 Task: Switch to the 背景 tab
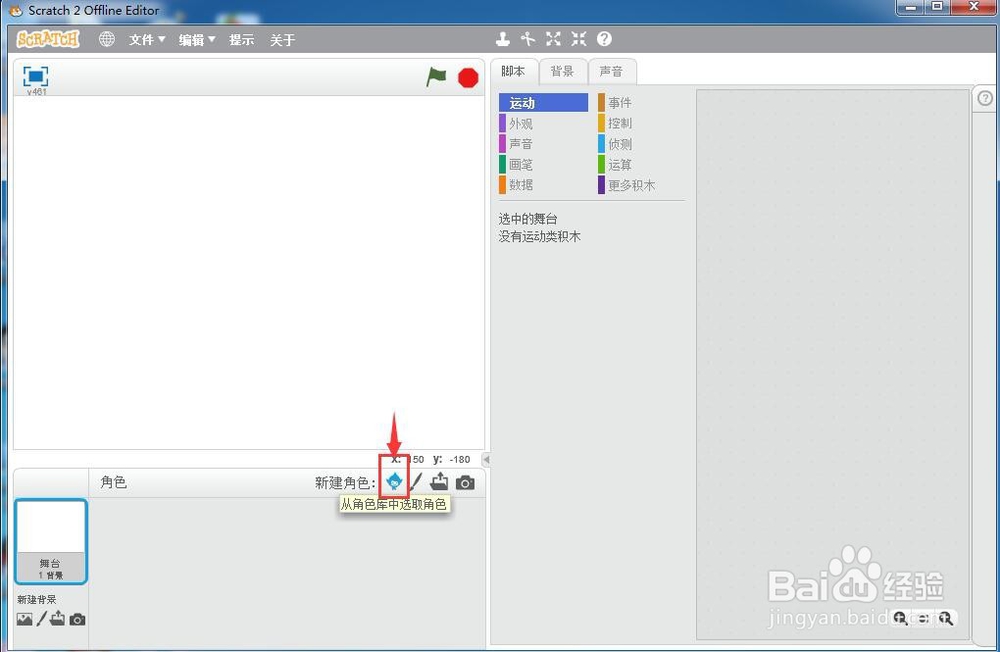pos(562,71)
